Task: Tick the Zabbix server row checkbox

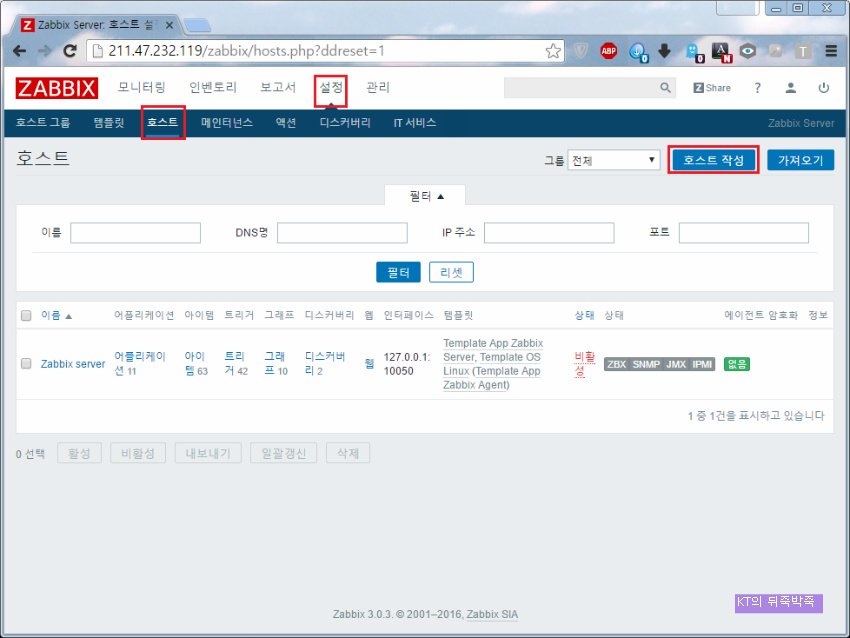Action: (x=26, y=363)
